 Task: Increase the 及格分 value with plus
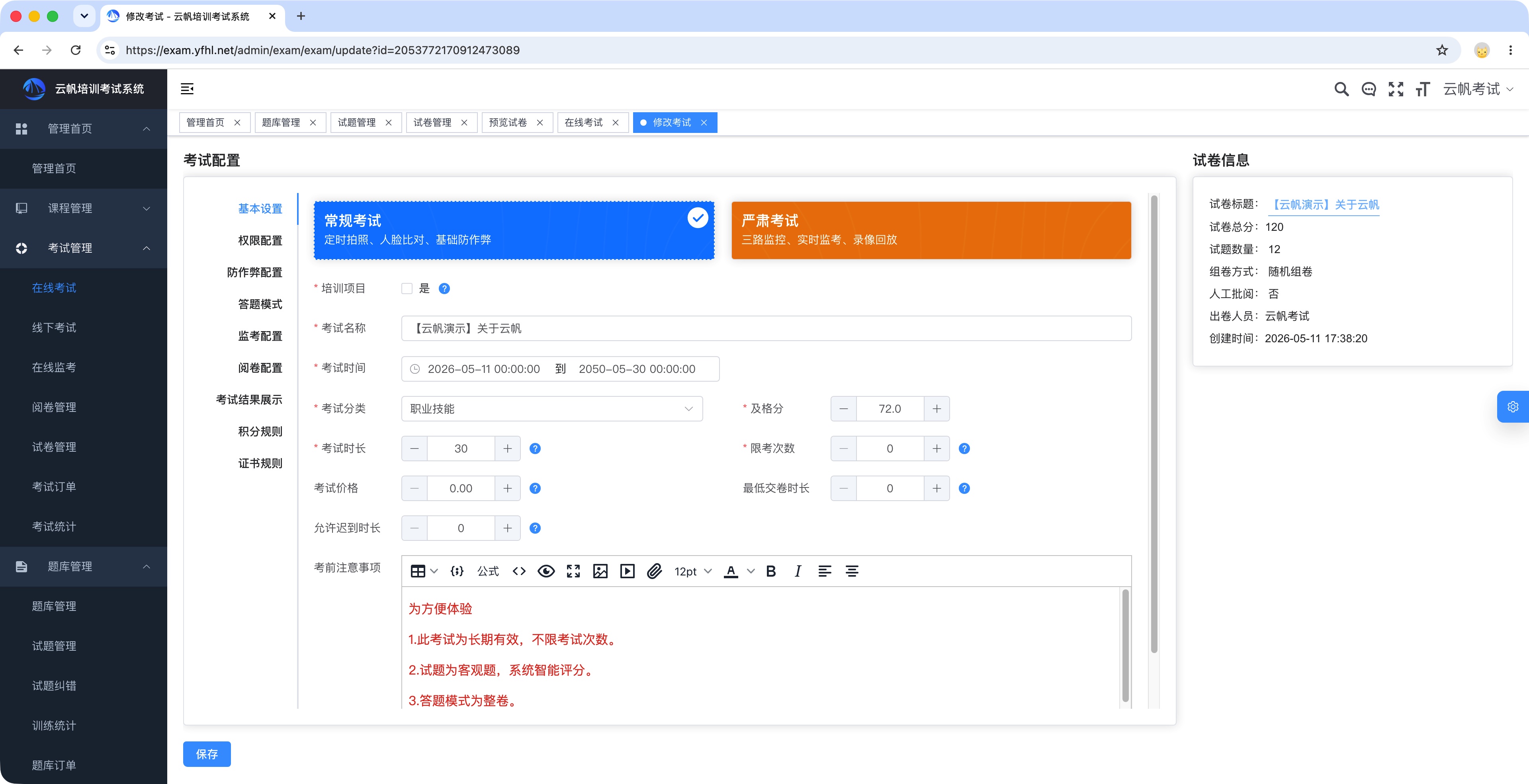coord(937,409)
